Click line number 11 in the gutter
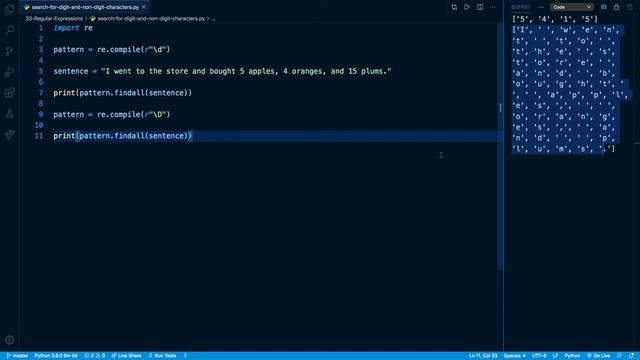 (x=39, y=136)
